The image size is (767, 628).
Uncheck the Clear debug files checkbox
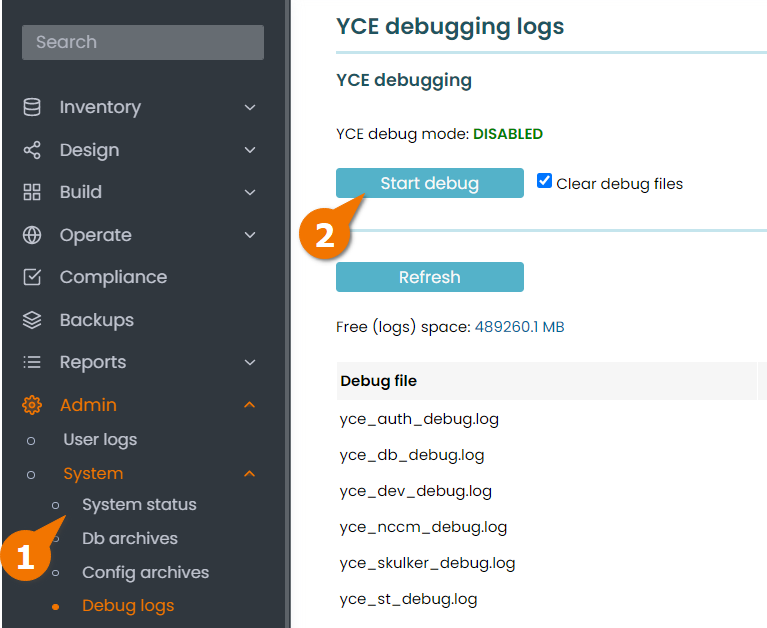point(544,181)
